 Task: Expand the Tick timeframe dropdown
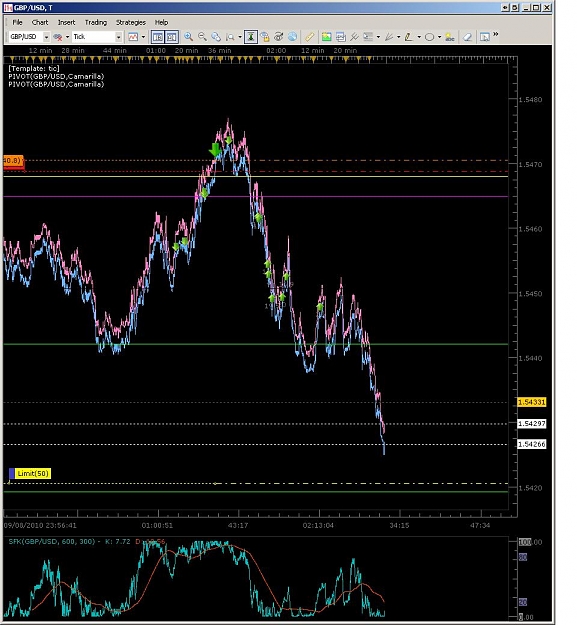[118, 37]
